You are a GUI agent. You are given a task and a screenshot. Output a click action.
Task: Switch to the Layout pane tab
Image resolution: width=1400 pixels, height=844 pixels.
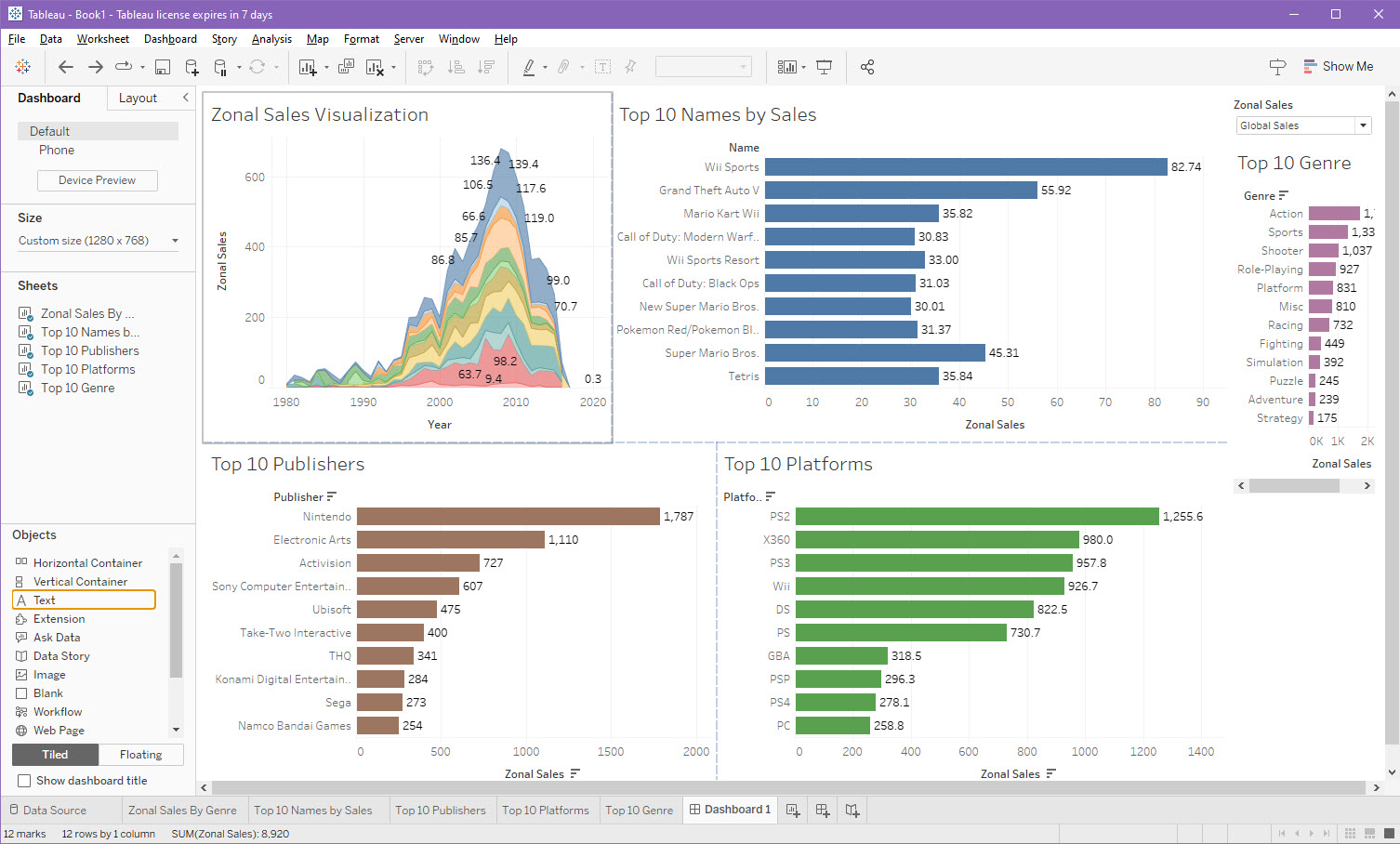click(x=138, y=98)
